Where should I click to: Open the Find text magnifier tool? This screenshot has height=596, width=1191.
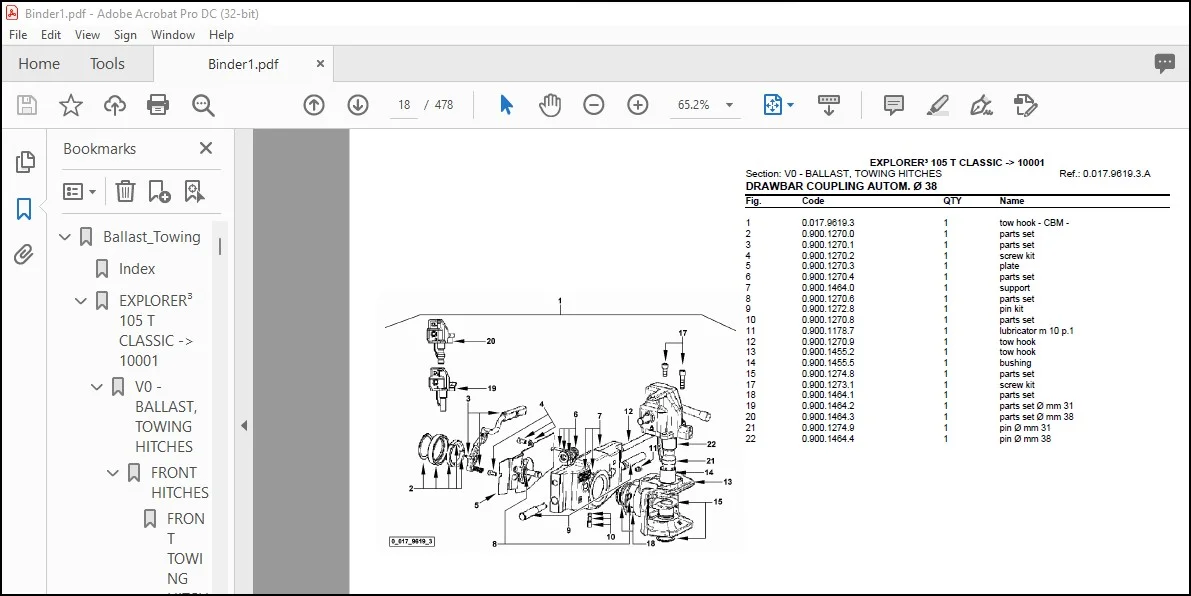pyautogui.click(x=203, y=105)
